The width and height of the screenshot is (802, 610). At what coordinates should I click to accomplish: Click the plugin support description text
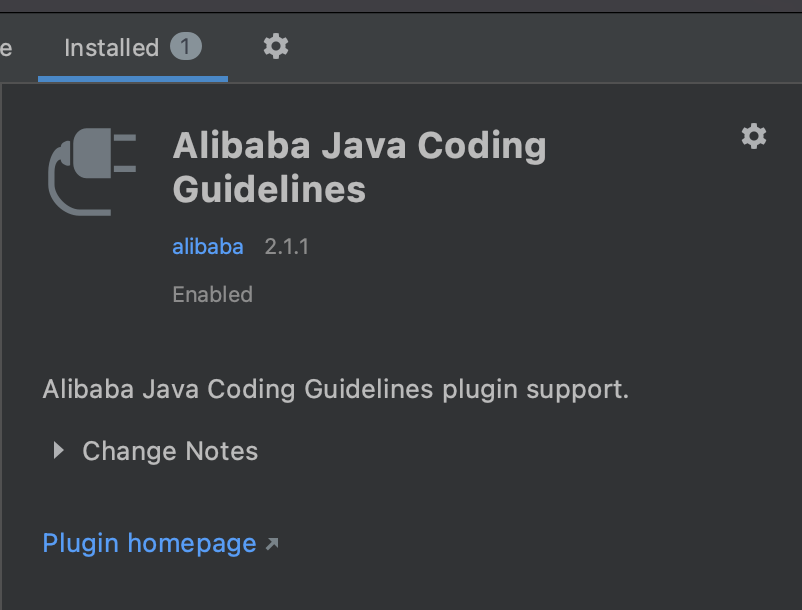coord(335,389)
